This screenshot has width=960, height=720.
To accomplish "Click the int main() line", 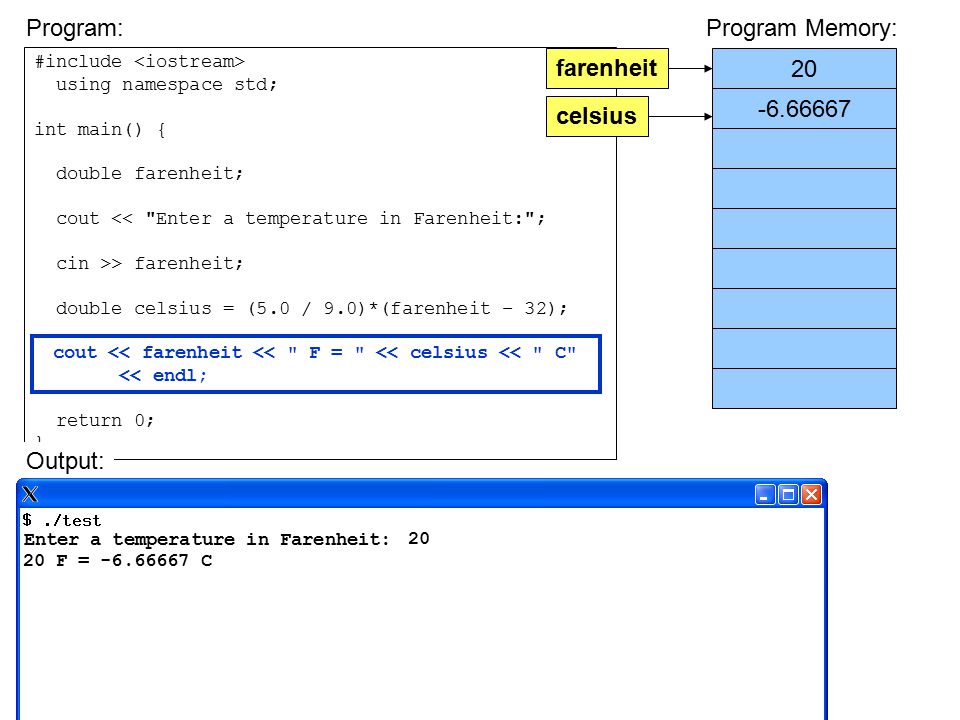I will coord(100,130).
